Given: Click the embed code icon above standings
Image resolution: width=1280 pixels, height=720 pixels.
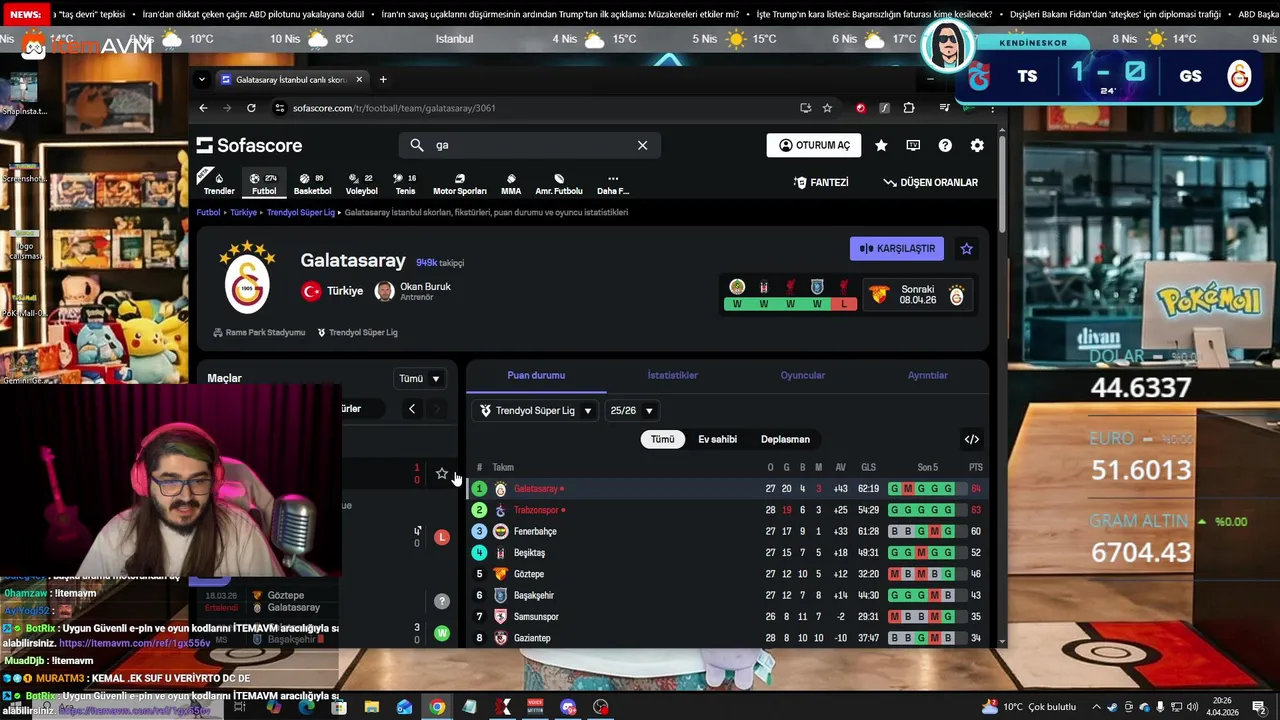Looking at the screenshot, I should pyautogui.click(x=971, y=439).
